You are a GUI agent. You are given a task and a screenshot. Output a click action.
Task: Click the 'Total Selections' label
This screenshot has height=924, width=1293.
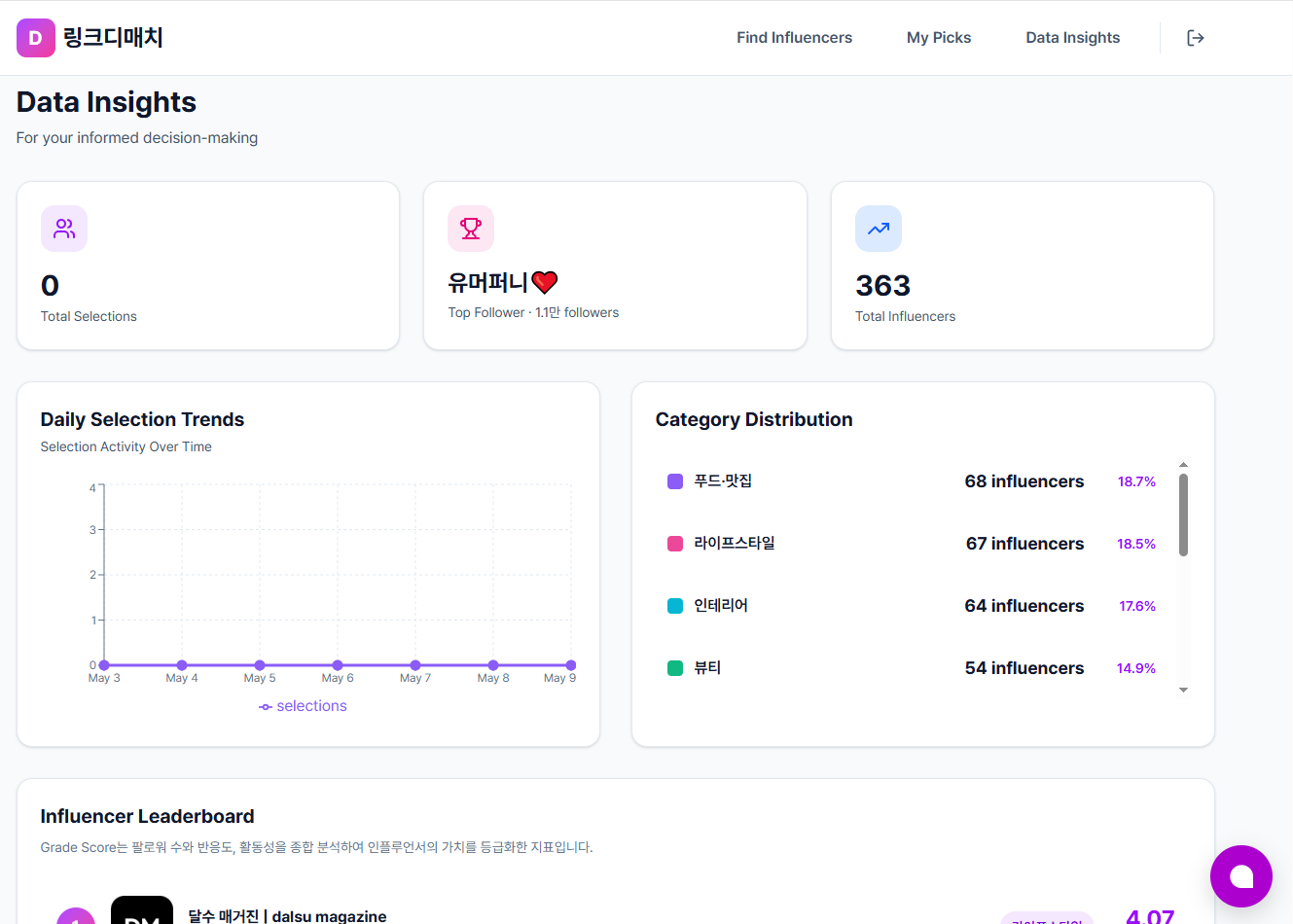click(89, 316)
